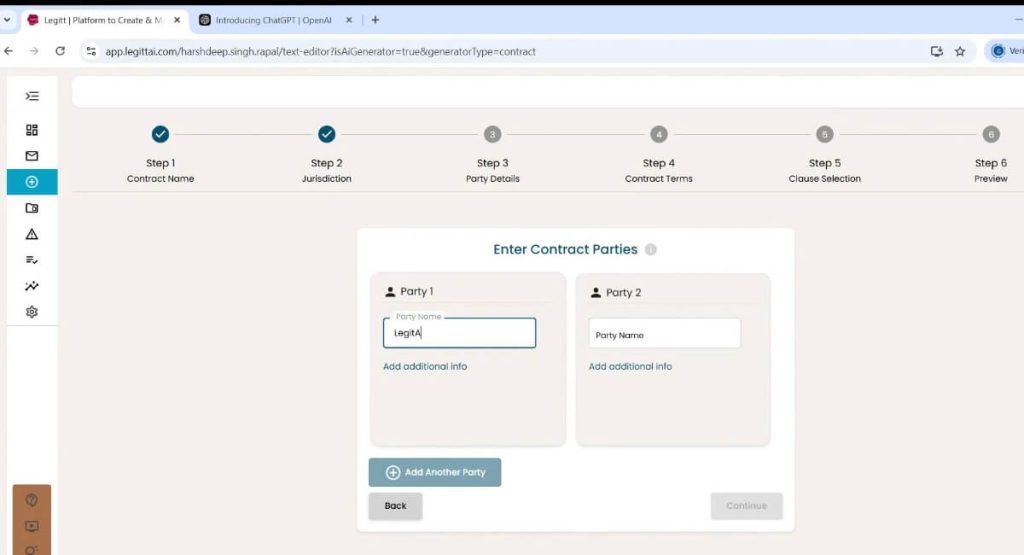This screenshot has width=1024, height=555.
Task: Click the Back button
Action: coord(395,506)
